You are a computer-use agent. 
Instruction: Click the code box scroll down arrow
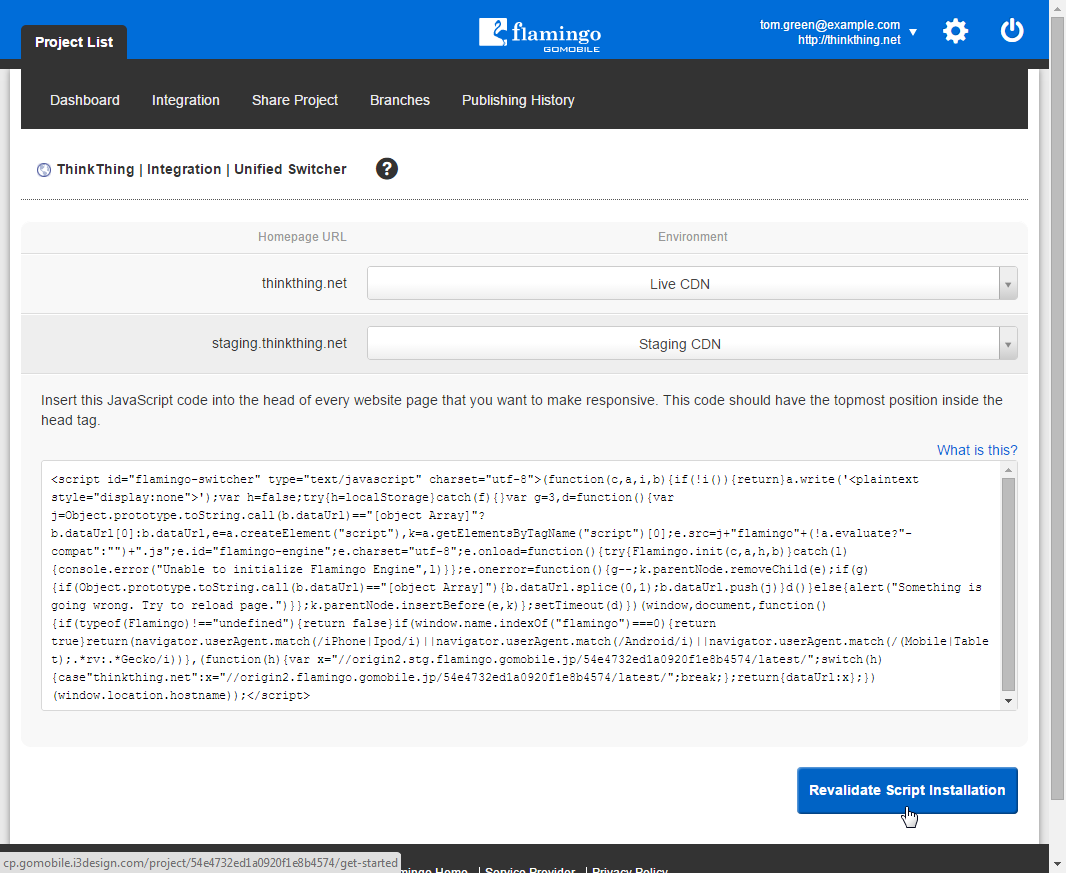1008,701
